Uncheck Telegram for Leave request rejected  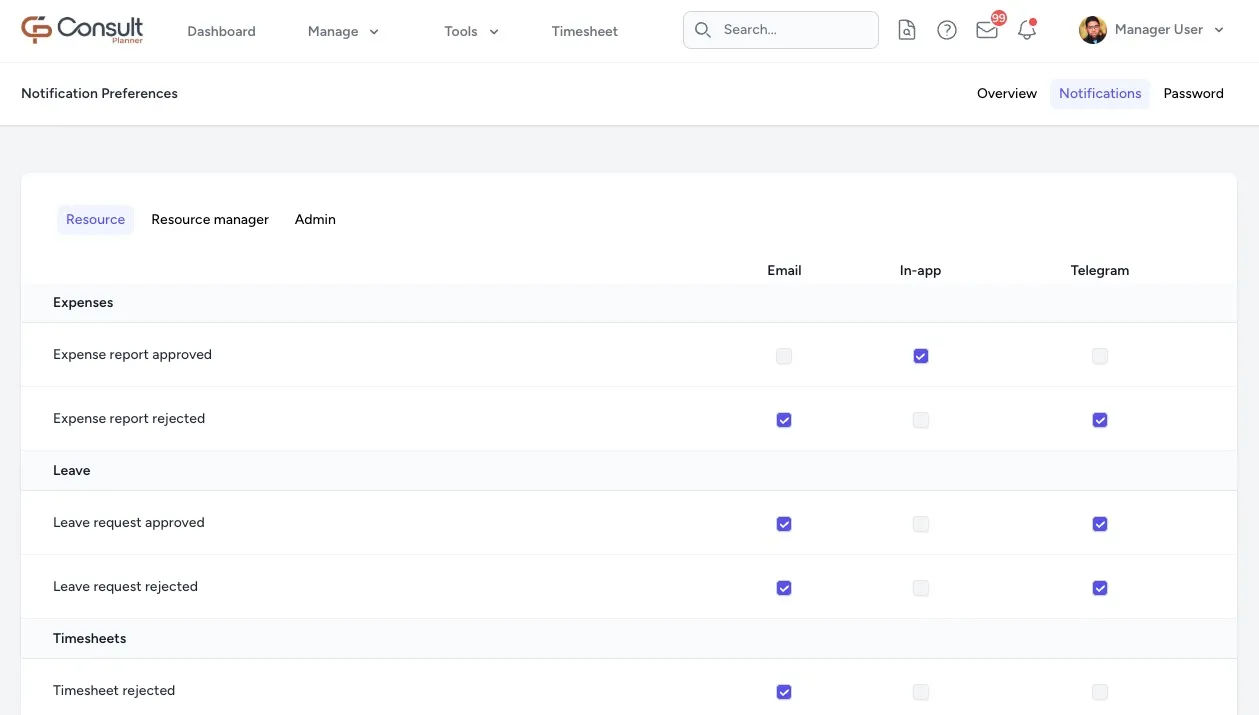click(1100, 588)
